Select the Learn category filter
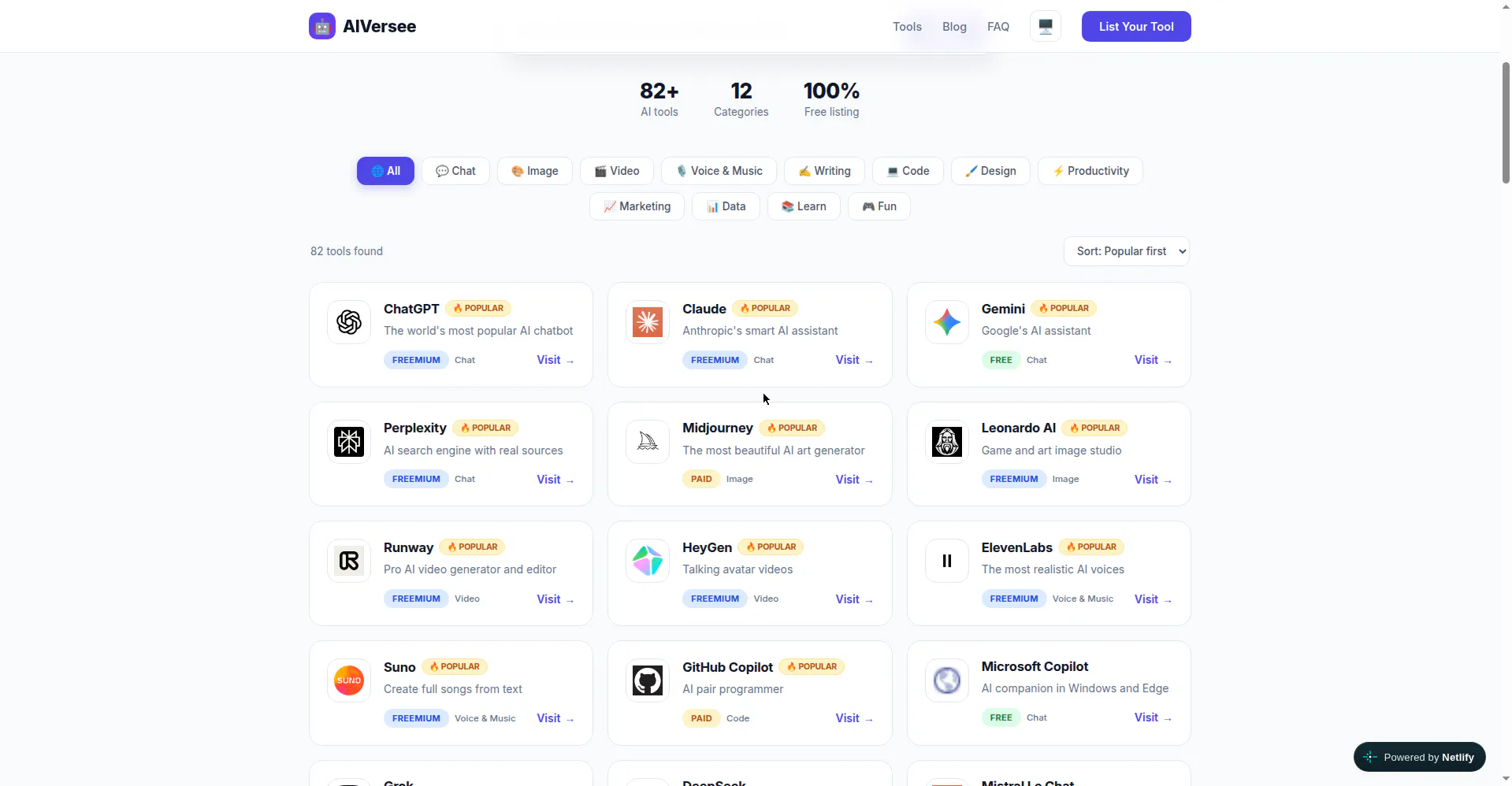 [x=804, y=206]
